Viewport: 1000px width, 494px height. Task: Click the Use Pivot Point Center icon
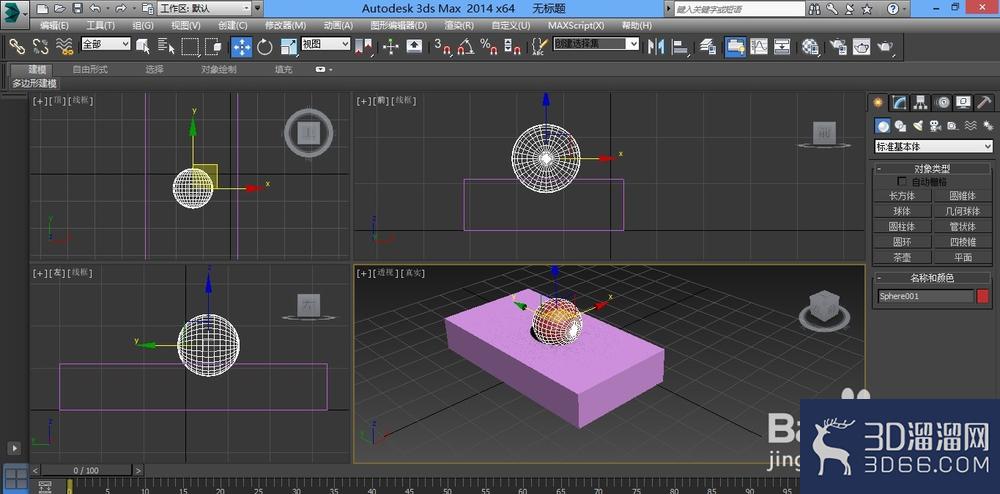364,46
